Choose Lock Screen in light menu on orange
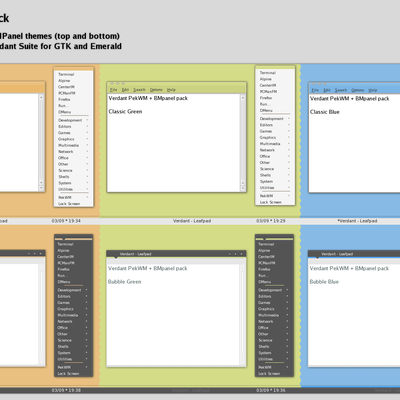400x400 pixels. point(69,204)
